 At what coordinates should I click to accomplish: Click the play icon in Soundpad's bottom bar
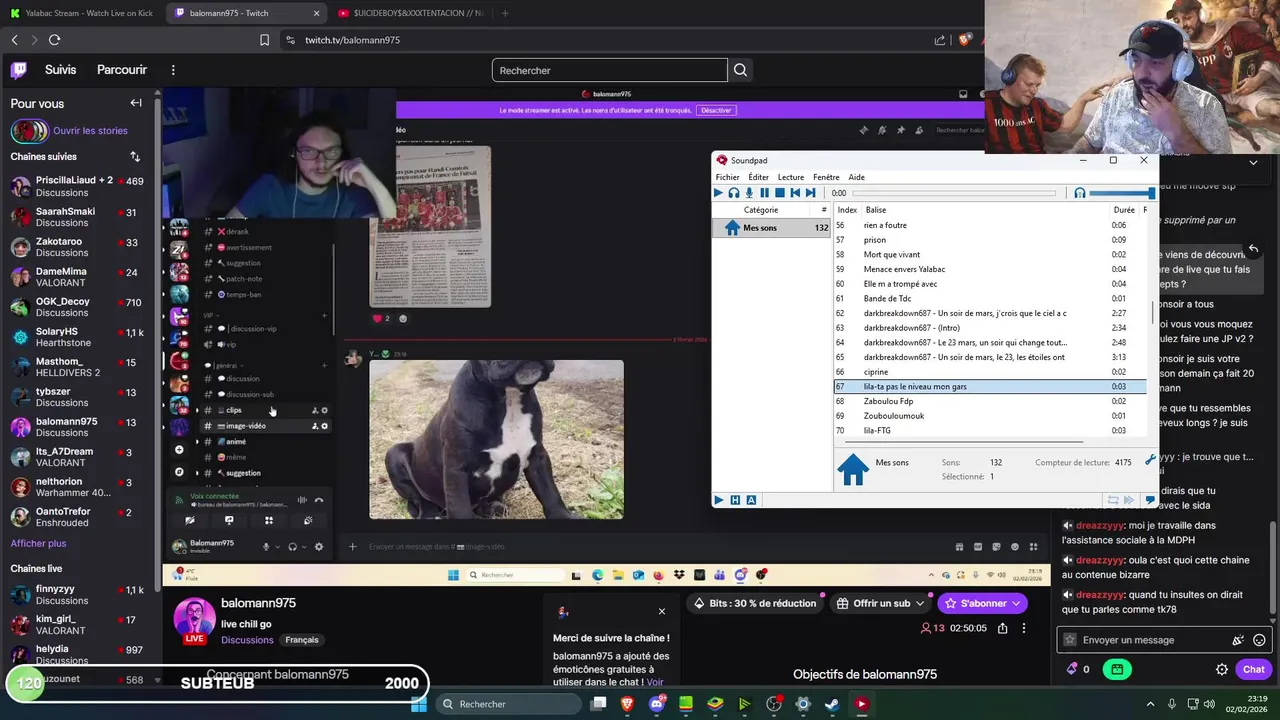click(x=718, y=500)
